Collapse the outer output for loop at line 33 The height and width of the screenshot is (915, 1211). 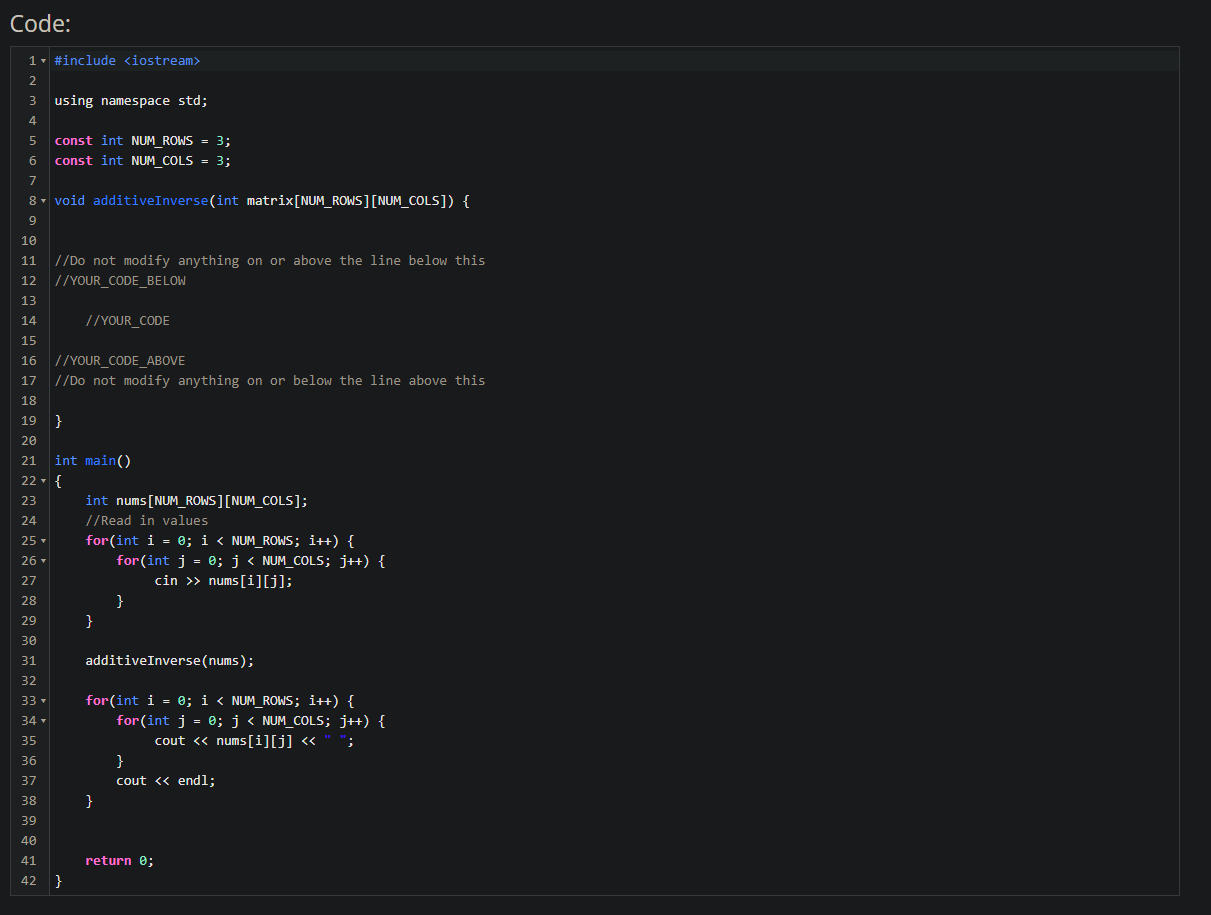[42, 700]
